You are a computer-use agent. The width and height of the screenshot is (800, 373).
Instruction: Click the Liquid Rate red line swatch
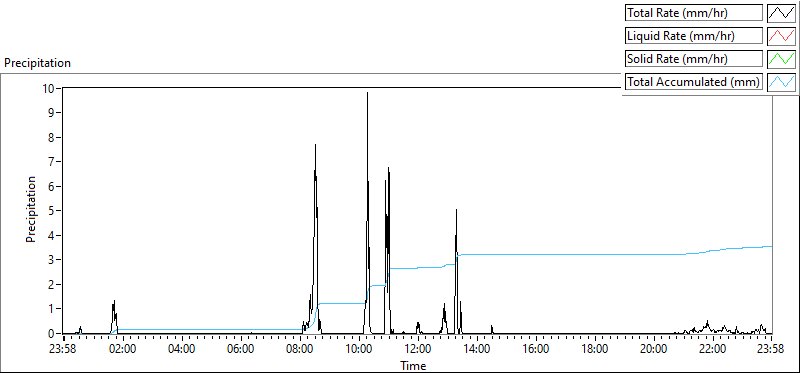pos(782,36)
